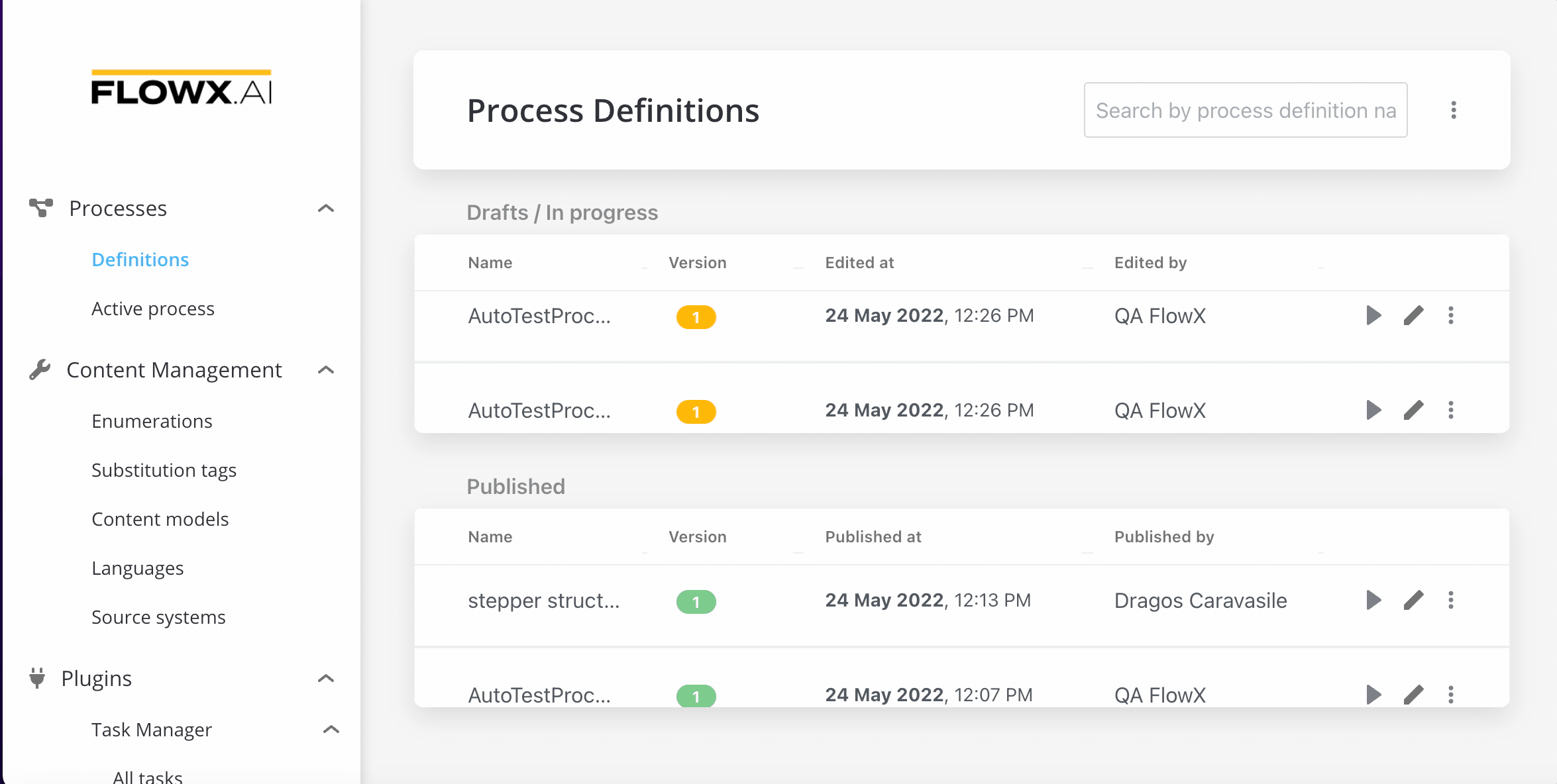Click the Process Definitions page title
This screenshot has width=1557, height=784.
click(614, 111)
